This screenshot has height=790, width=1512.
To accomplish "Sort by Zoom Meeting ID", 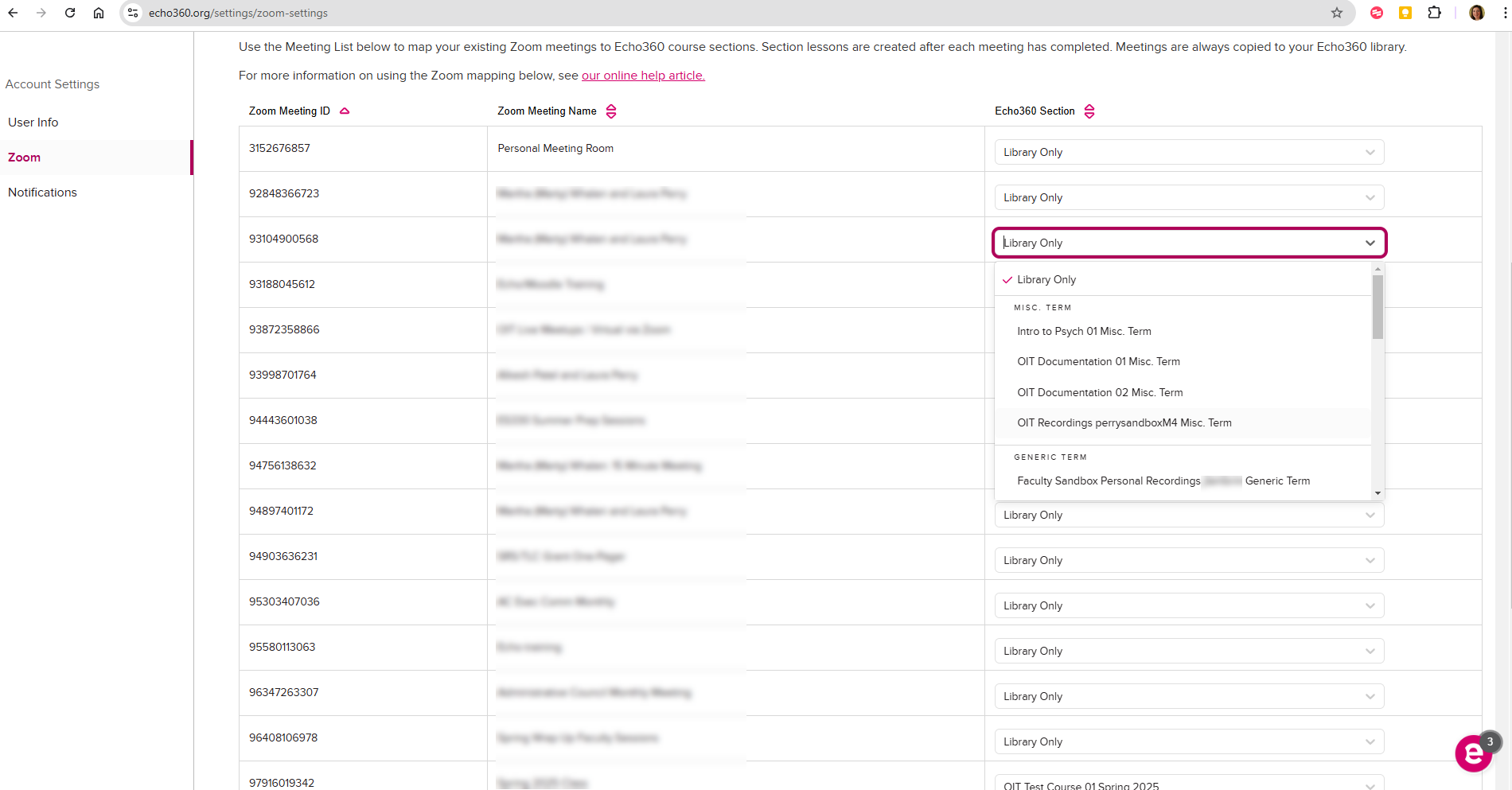I will click(345, 111).
